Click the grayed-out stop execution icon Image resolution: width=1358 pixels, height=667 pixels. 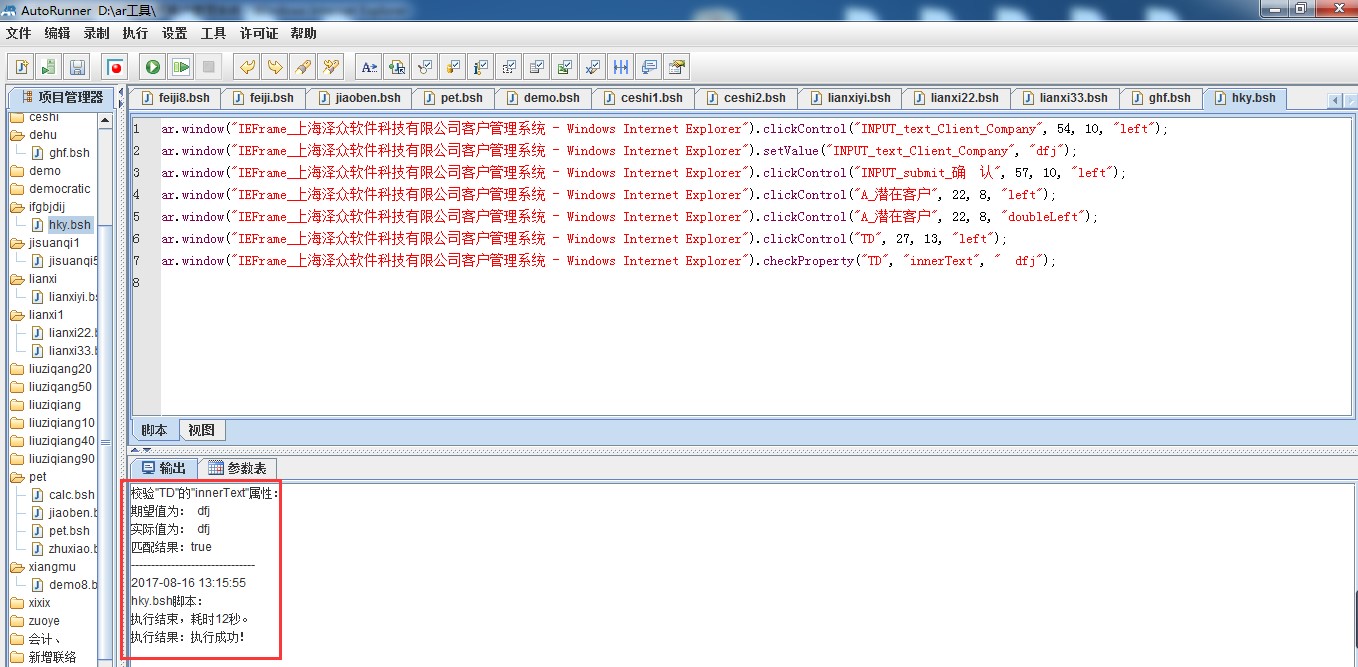[209, 67]
